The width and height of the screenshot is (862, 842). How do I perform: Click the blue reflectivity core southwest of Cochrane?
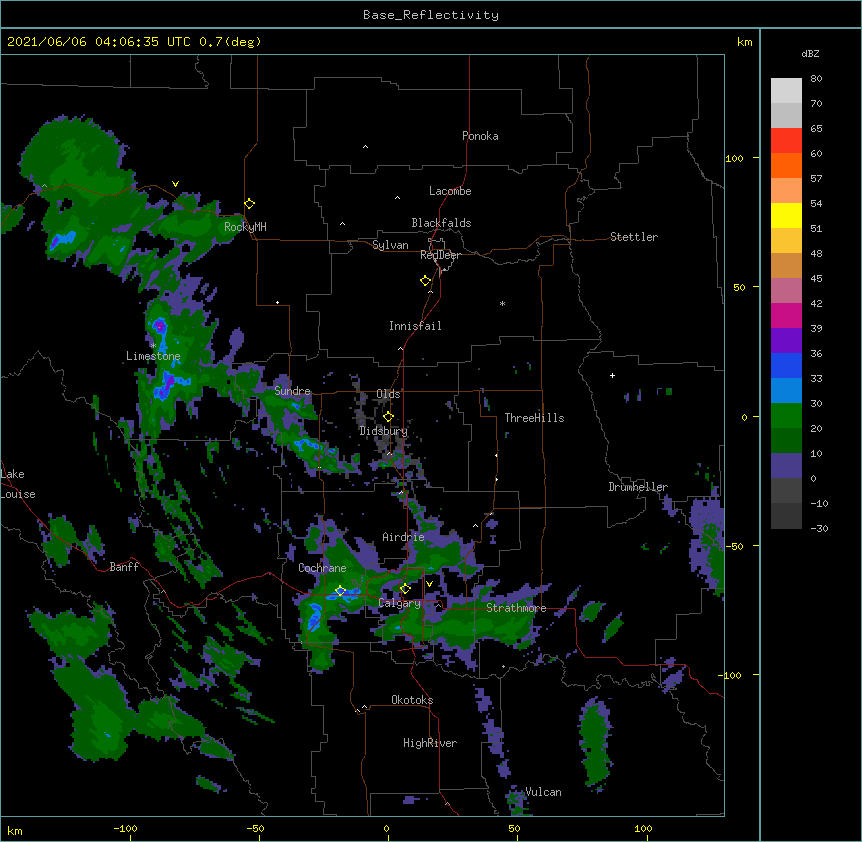315,616
